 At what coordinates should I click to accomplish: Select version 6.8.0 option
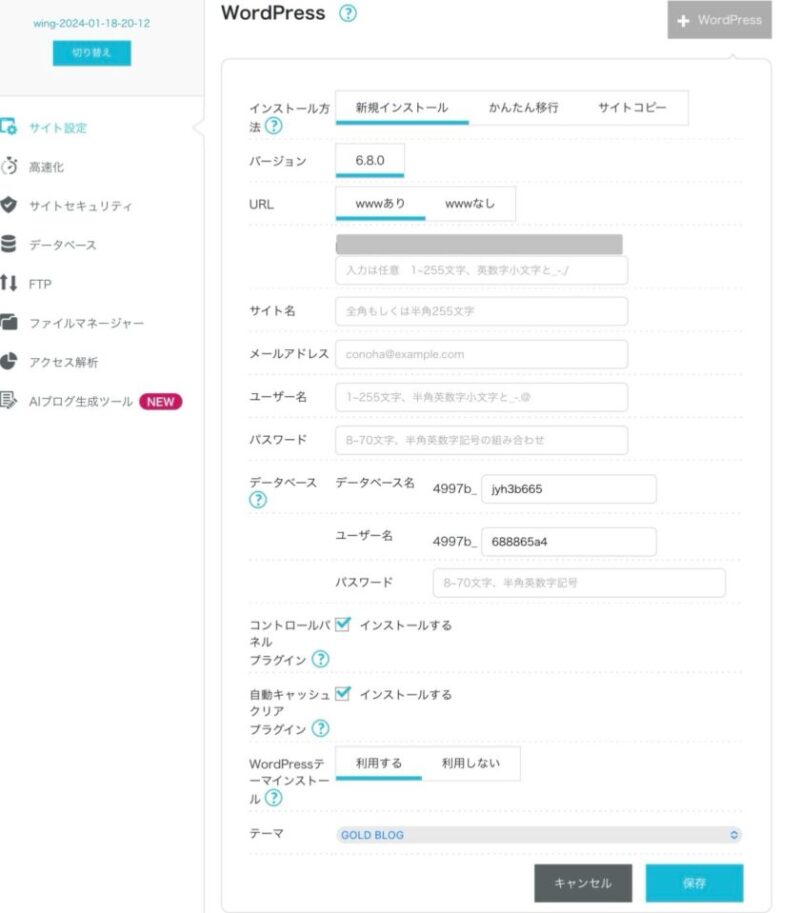370,160
